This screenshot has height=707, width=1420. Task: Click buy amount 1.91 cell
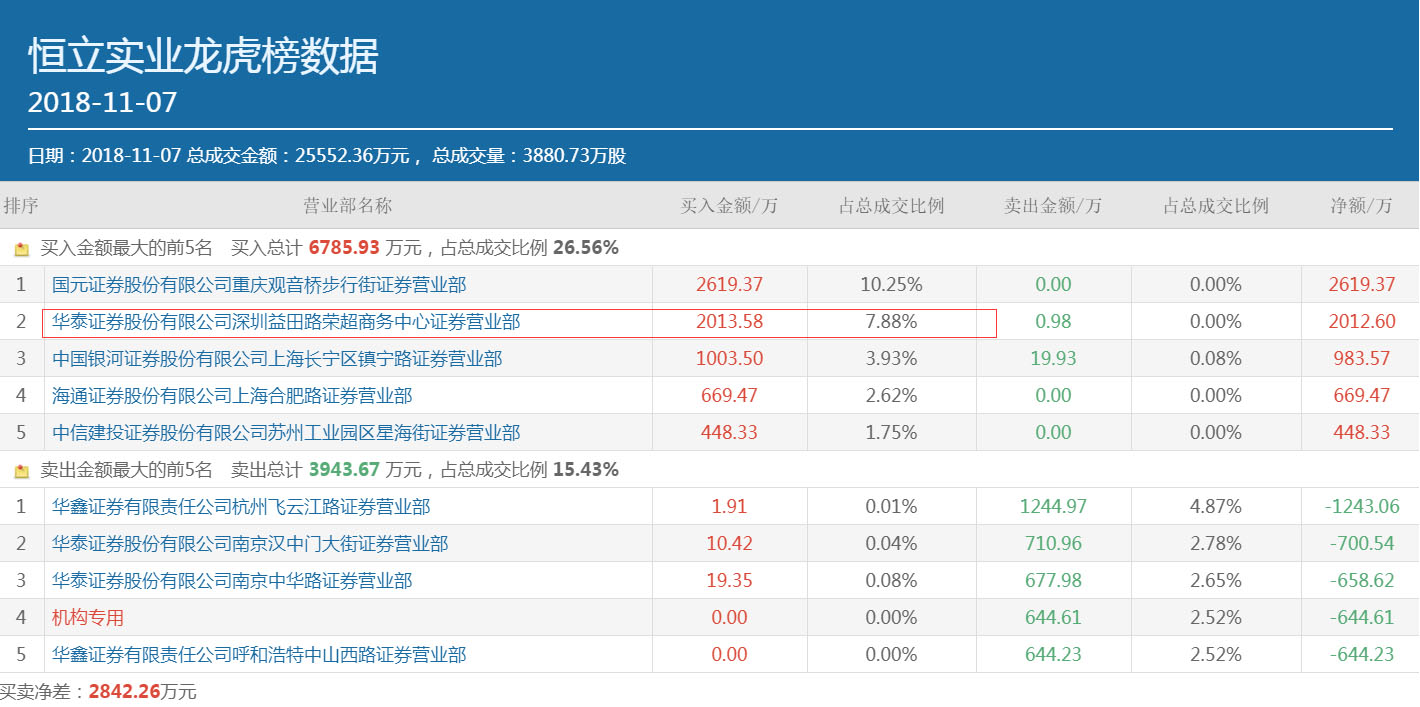tap(729, 507)
